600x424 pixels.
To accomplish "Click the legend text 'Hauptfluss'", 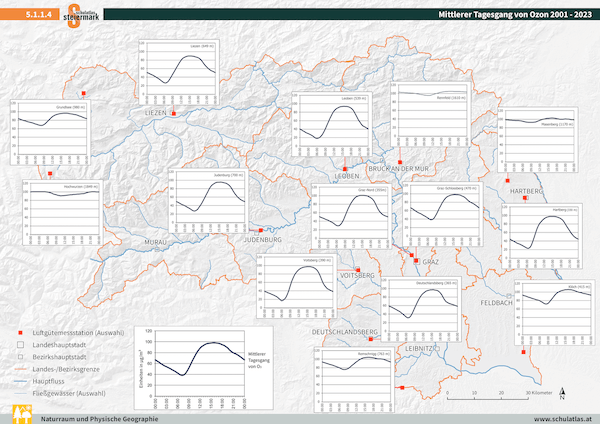I will click(48, 382).
